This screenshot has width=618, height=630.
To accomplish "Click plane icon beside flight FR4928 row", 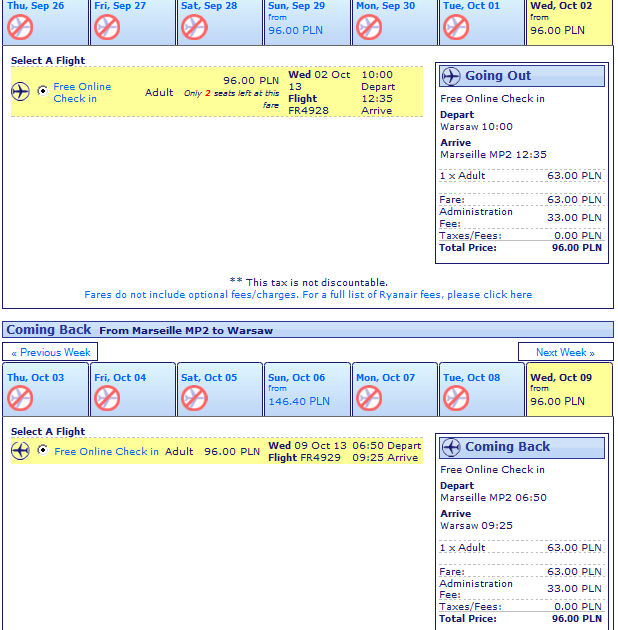I will point(20,92).
